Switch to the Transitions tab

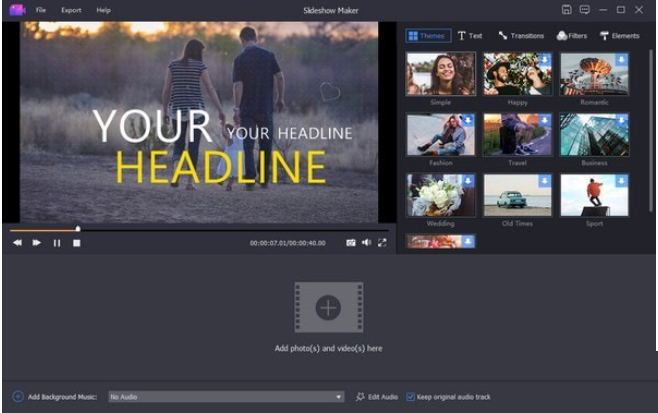[x=521, y=36]
